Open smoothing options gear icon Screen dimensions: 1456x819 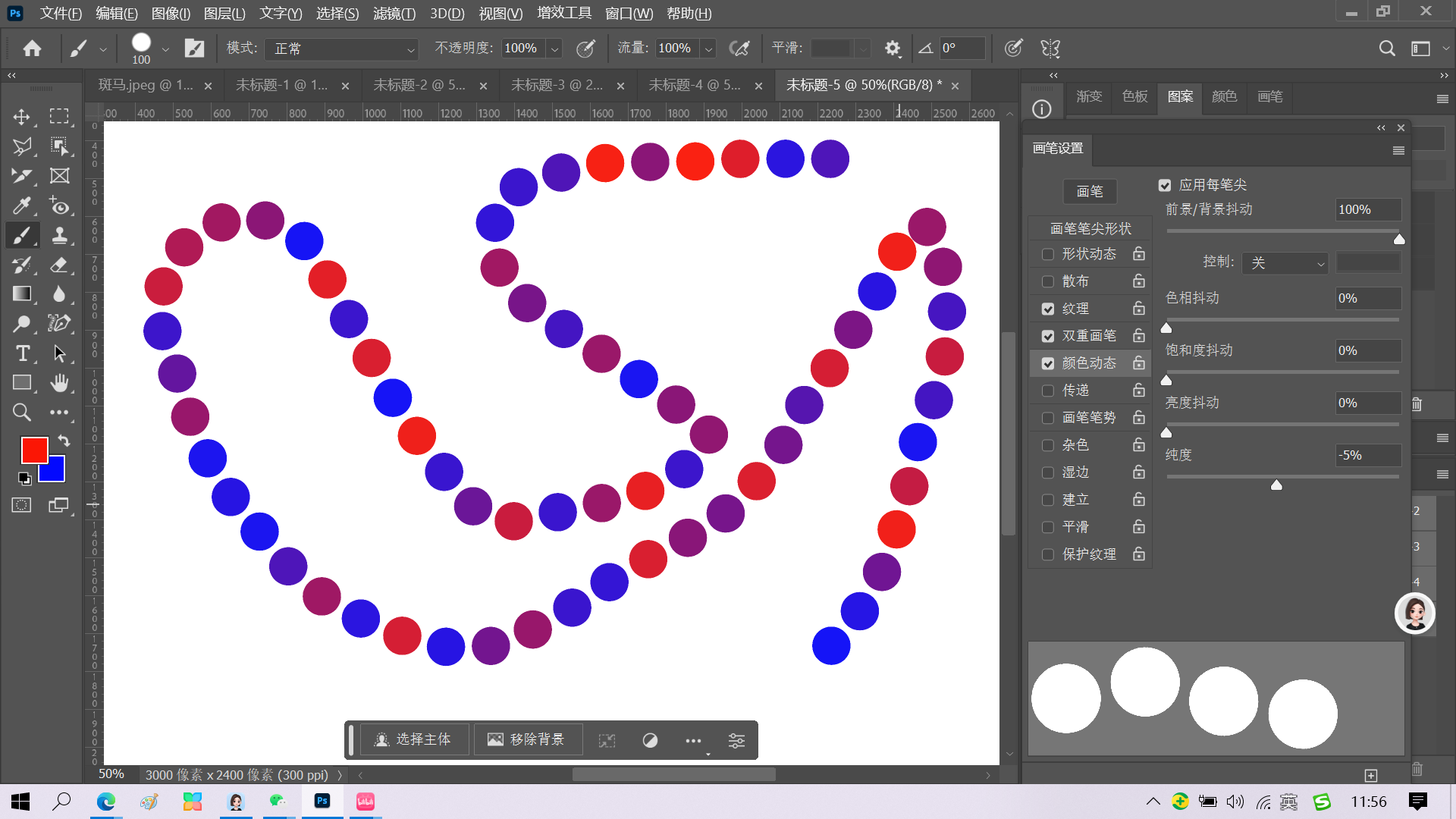click(x=893, y=49)
